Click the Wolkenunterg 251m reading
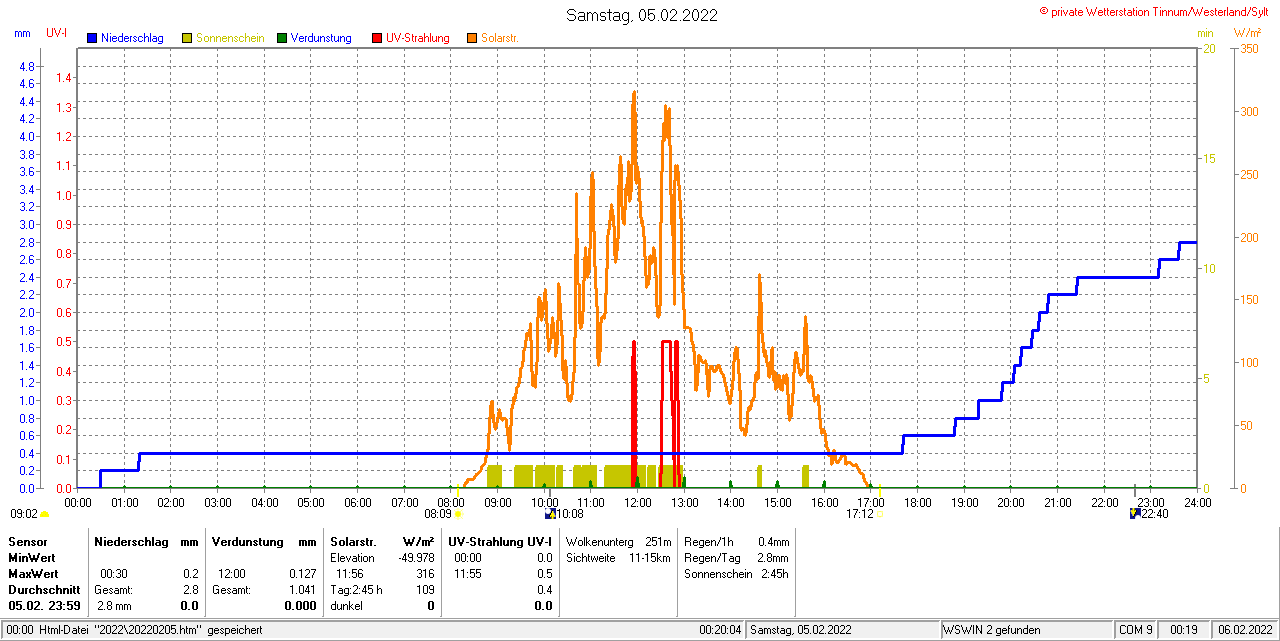This screenshot has height=641, width=1280. [x=619, y=541]
